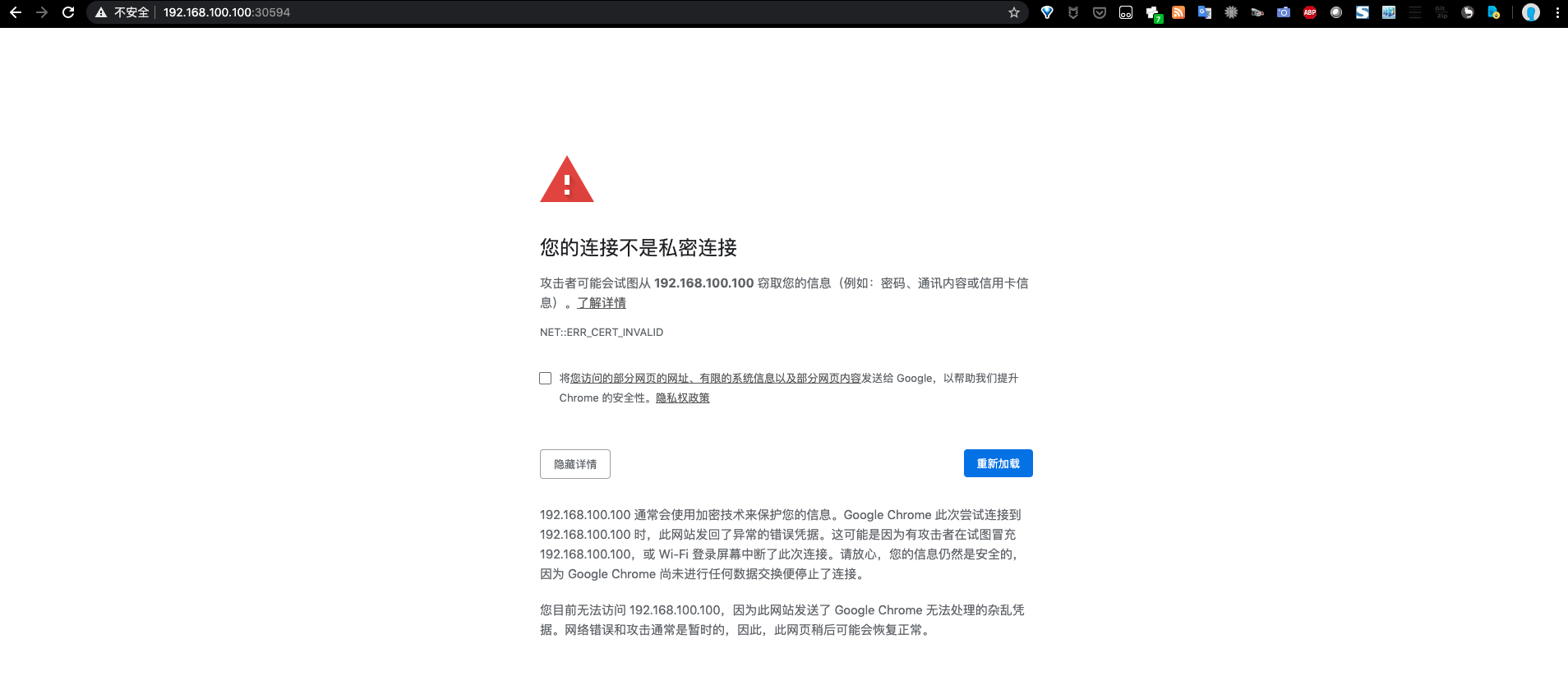Viewport: 1568px width, 685px height.
Task: Open the underlined link about 网页的网址 and 系统信息
Action: pyautogui.click(x=716, y=378)
